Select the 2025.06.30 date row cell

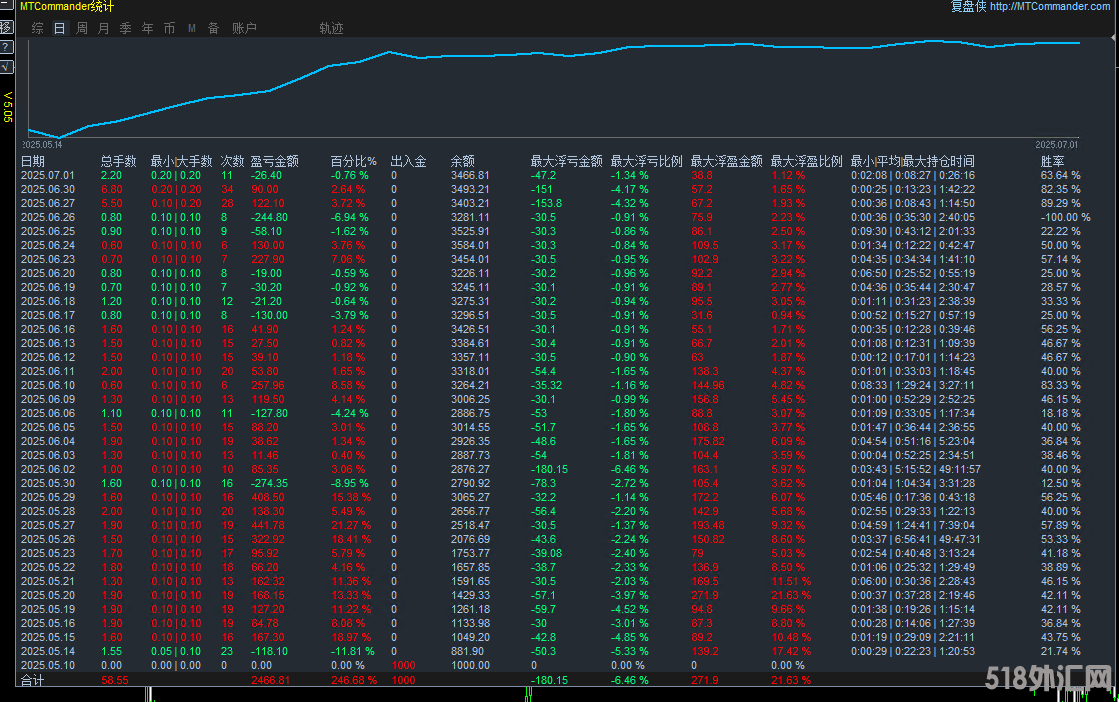coord(48,189)
